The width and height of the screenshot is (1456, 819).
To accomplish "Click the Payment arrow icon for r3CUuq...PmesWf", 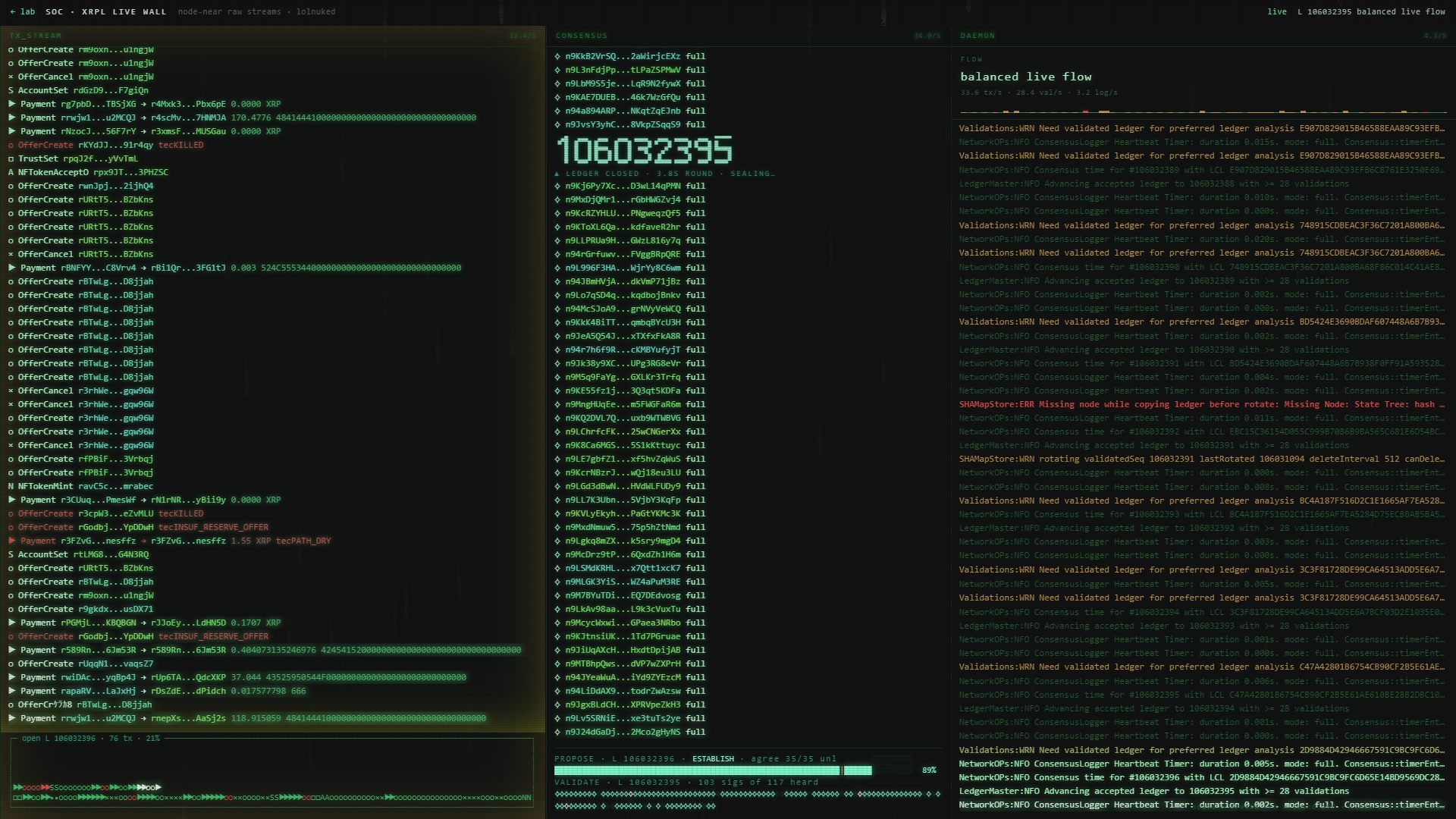I will point(11,500).
